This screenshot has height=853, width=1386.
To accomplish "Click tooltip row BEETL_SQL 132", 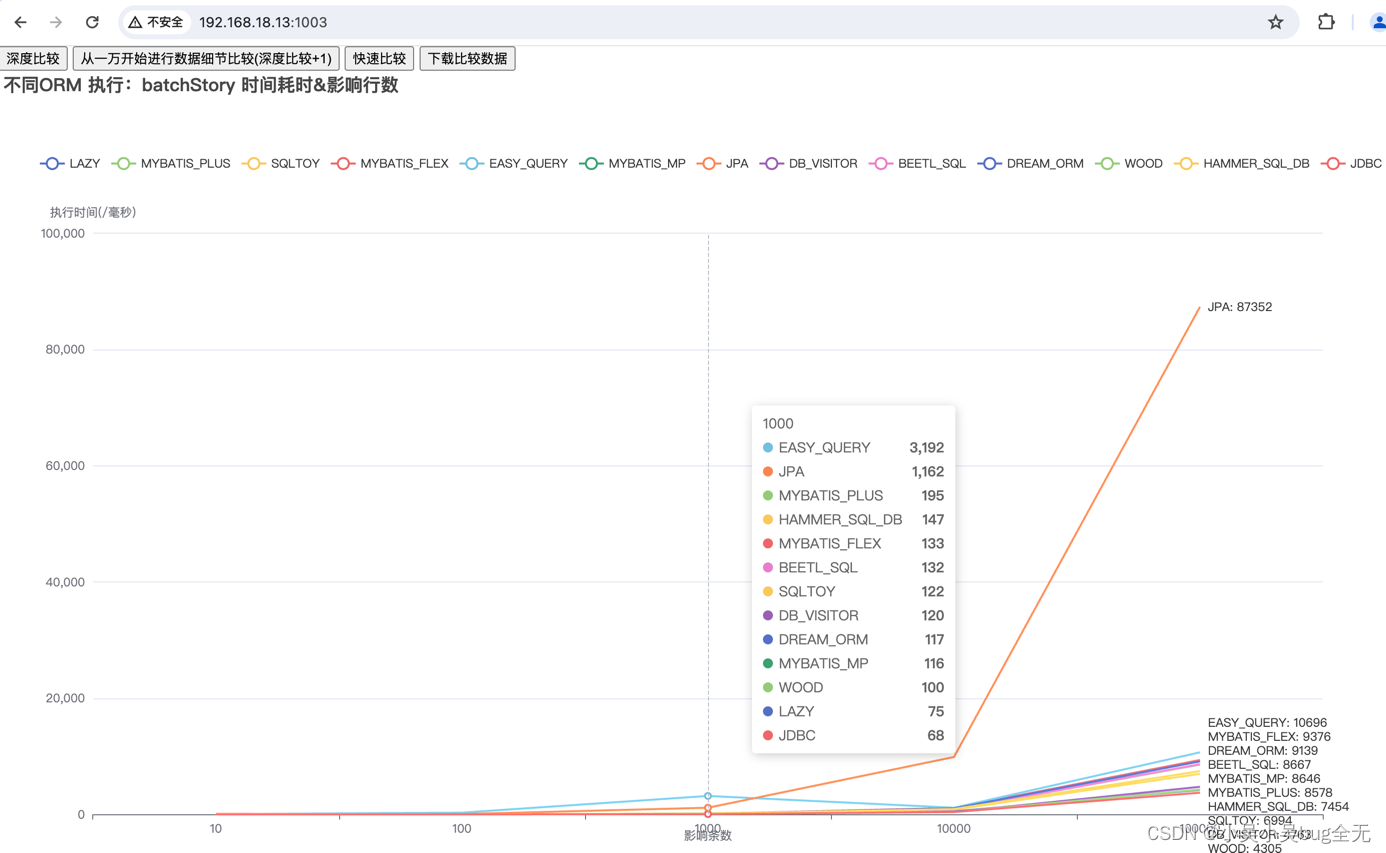I will 853,568.
